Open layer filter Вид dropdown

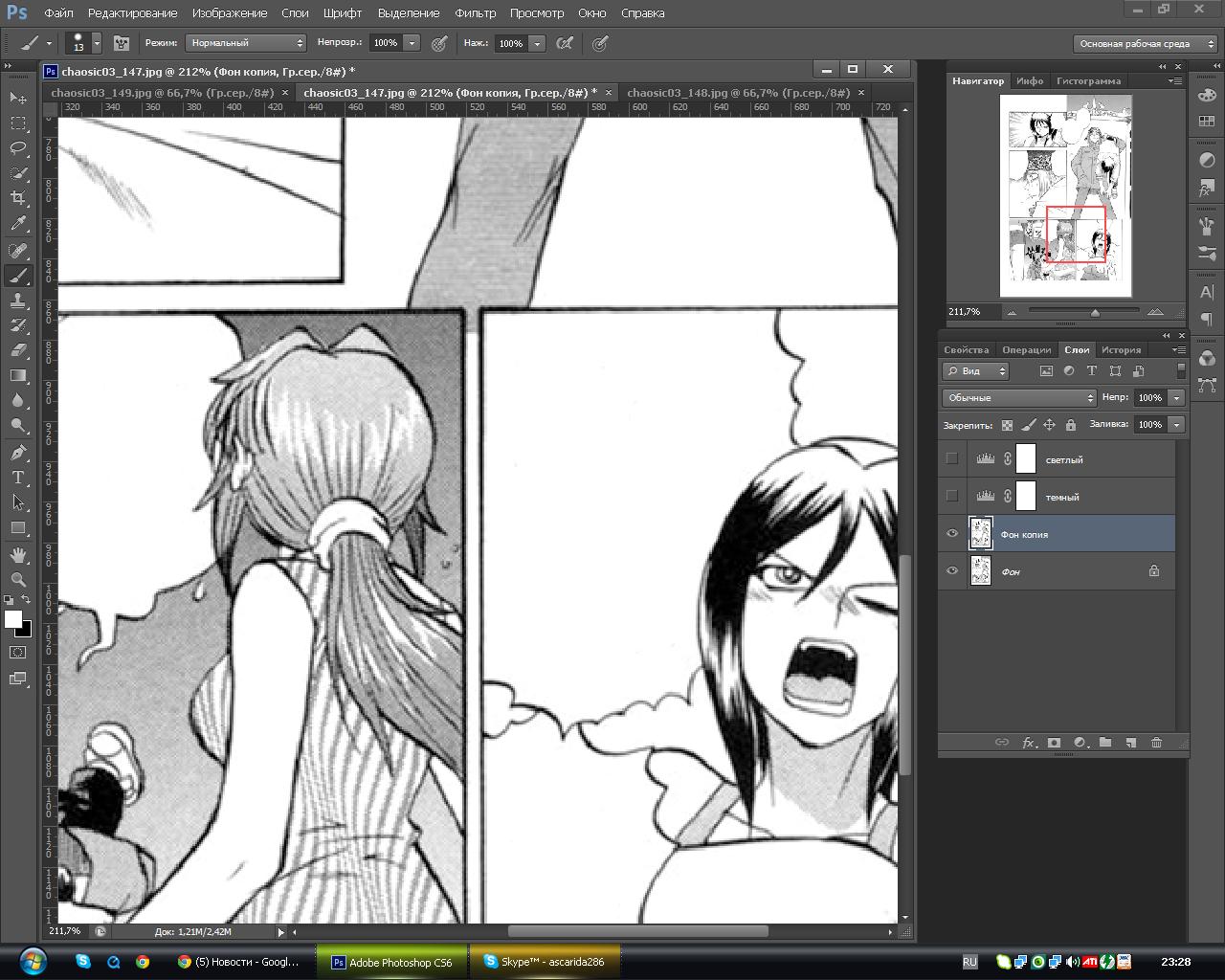[976, 370]
